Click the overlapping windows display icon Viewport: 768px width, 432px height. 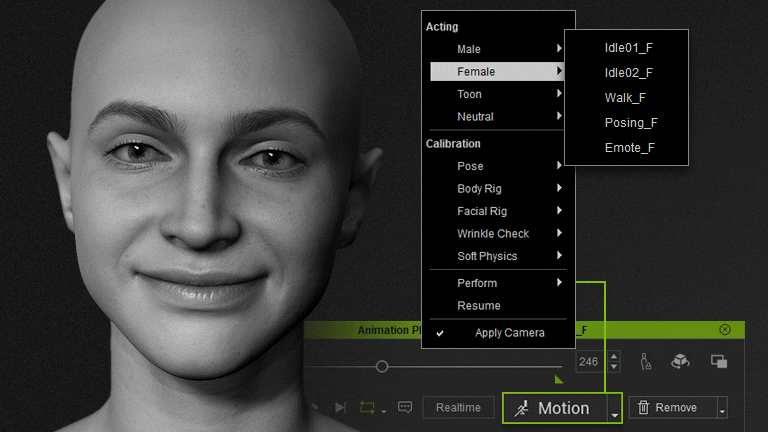(718, 362)
